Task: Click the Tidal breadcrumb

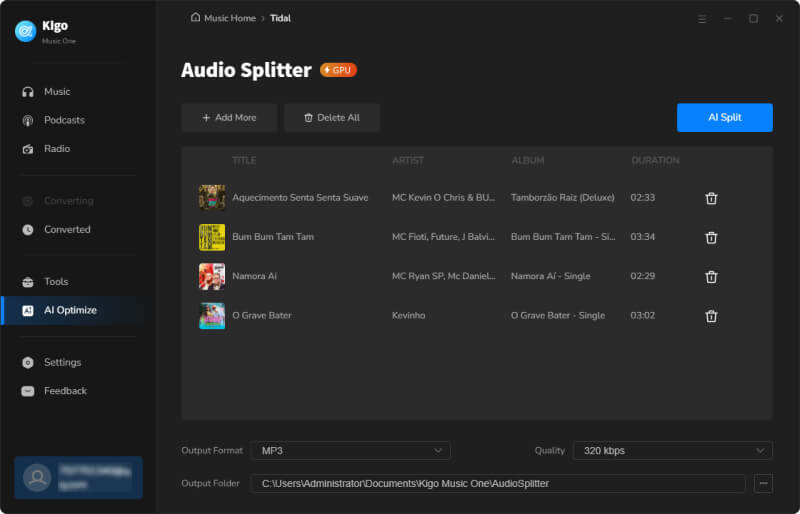Action: [x=280, y=18]
